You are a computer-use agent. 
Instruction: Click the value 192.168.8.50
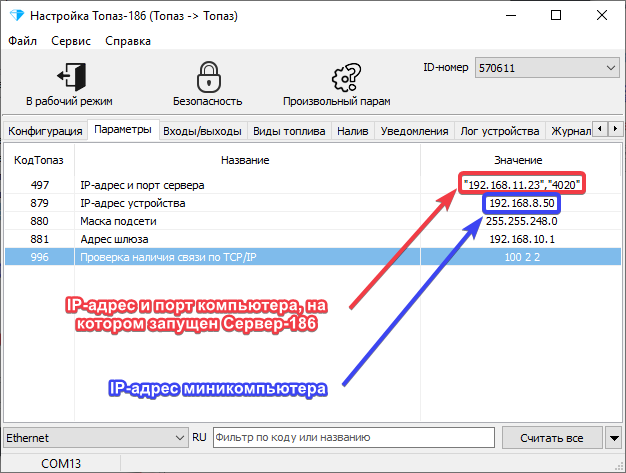522,203
